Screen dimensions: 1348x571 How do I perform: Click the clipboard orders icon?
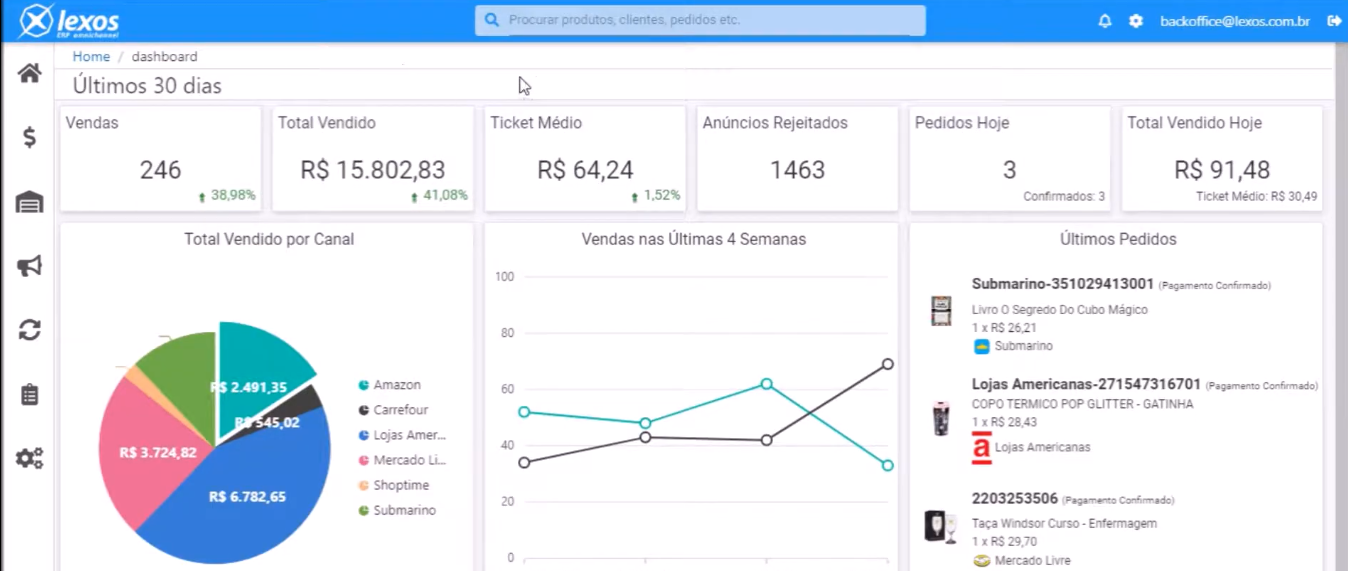[30, 395]
